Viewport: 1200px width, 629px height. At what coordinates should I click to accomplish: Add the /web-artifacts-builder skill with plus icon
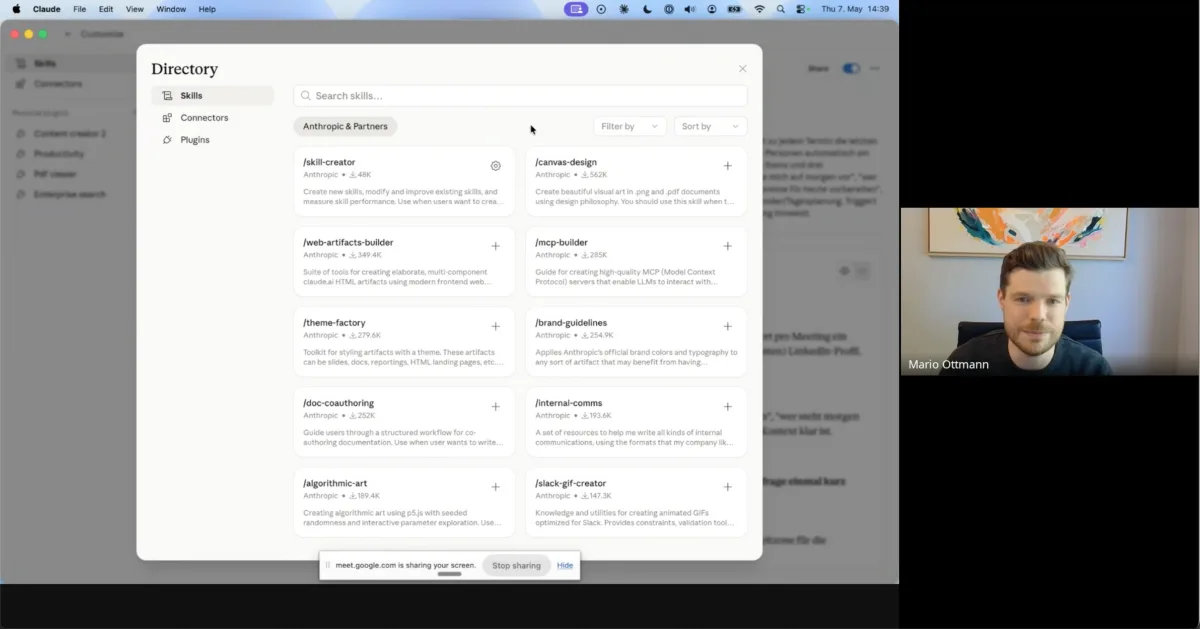495,246
